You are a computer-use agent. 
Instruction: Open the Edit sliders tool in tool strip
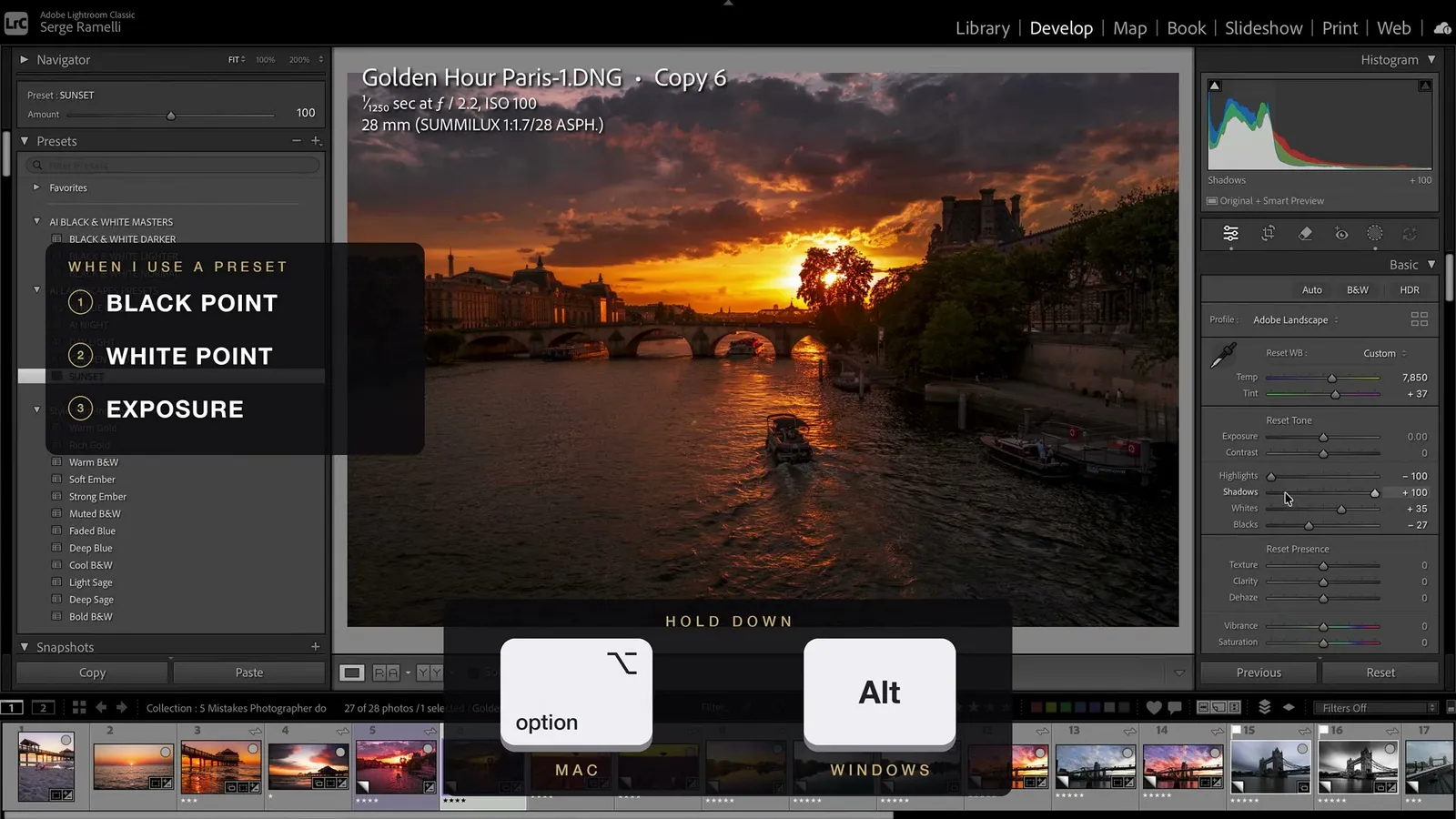pos(1230,234)
